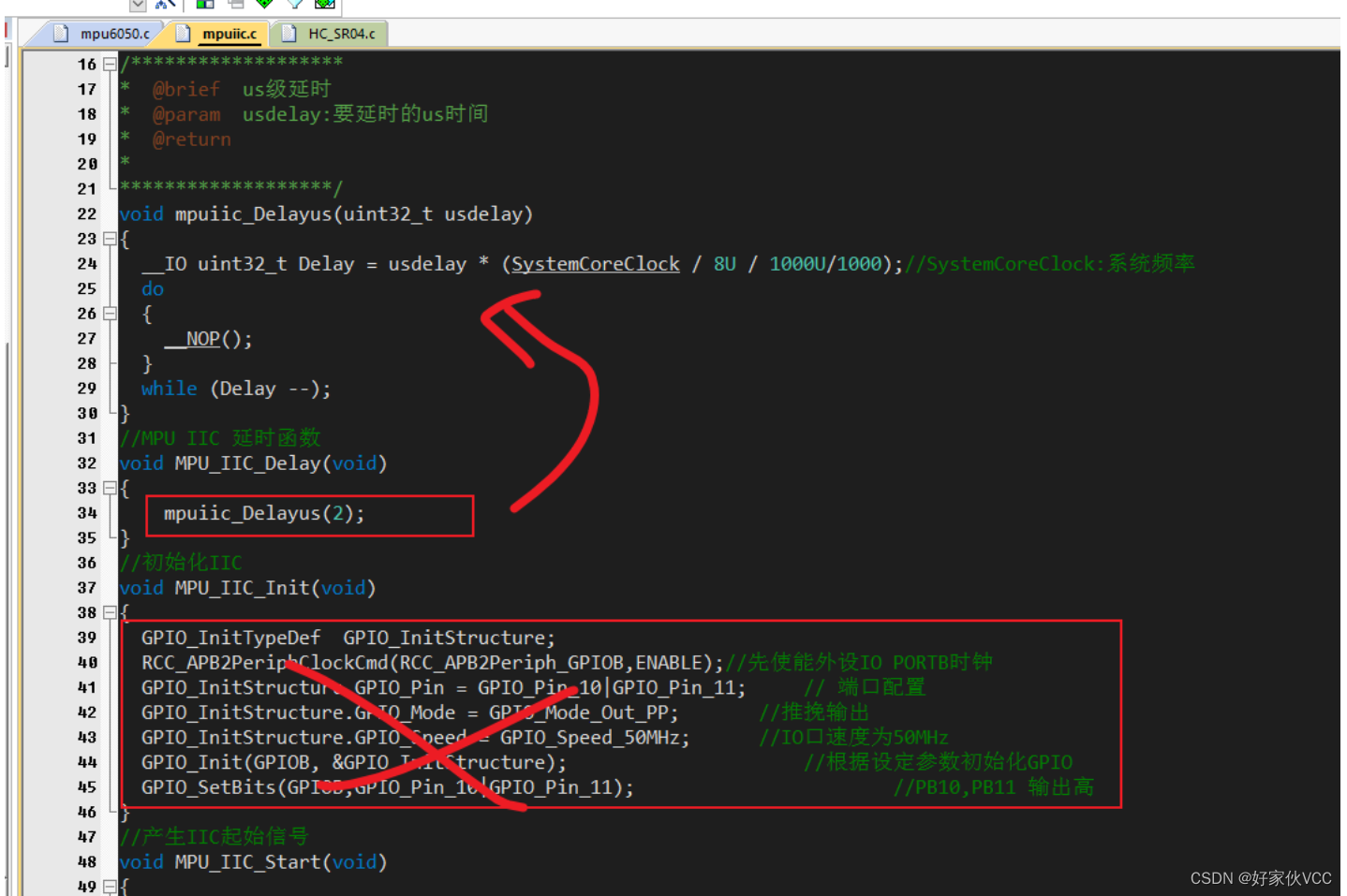Collapse MPU_IIC_Init body fold at line 38
The width and height of the screenshot is (1347, 896).
pyautogui.click(x=110, y=612)
